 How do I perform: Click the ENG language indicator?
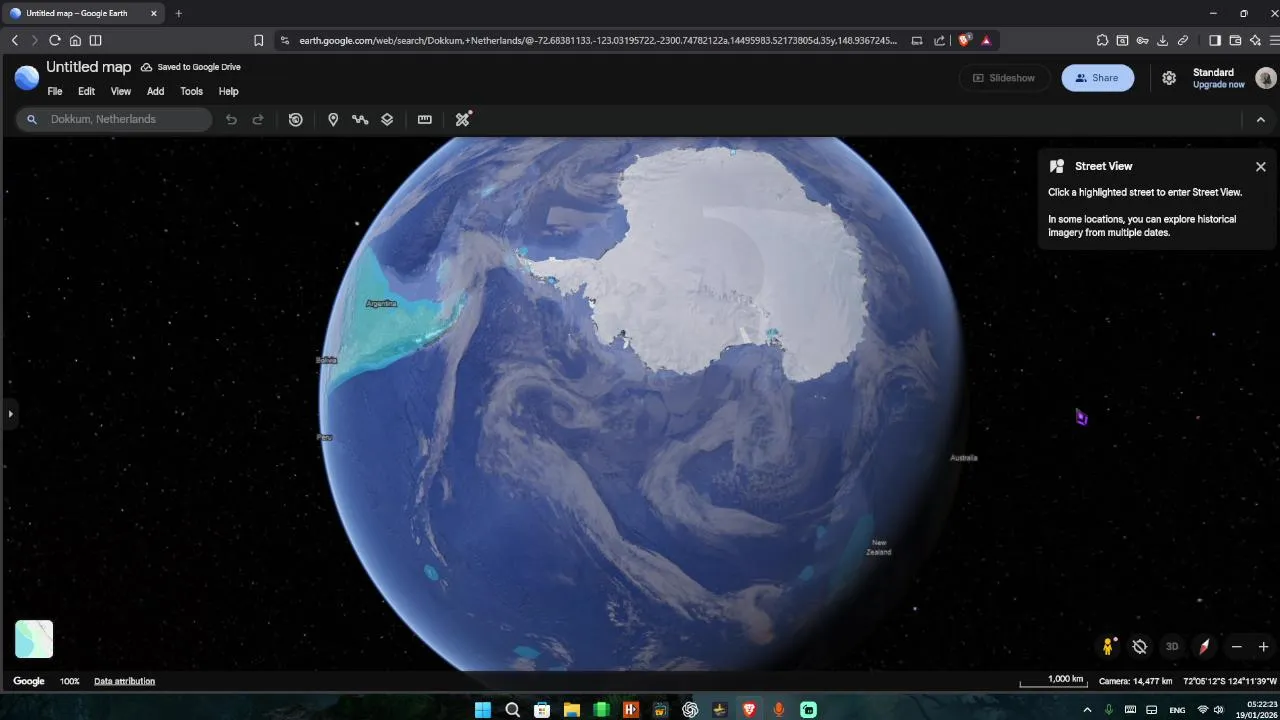1178,710
